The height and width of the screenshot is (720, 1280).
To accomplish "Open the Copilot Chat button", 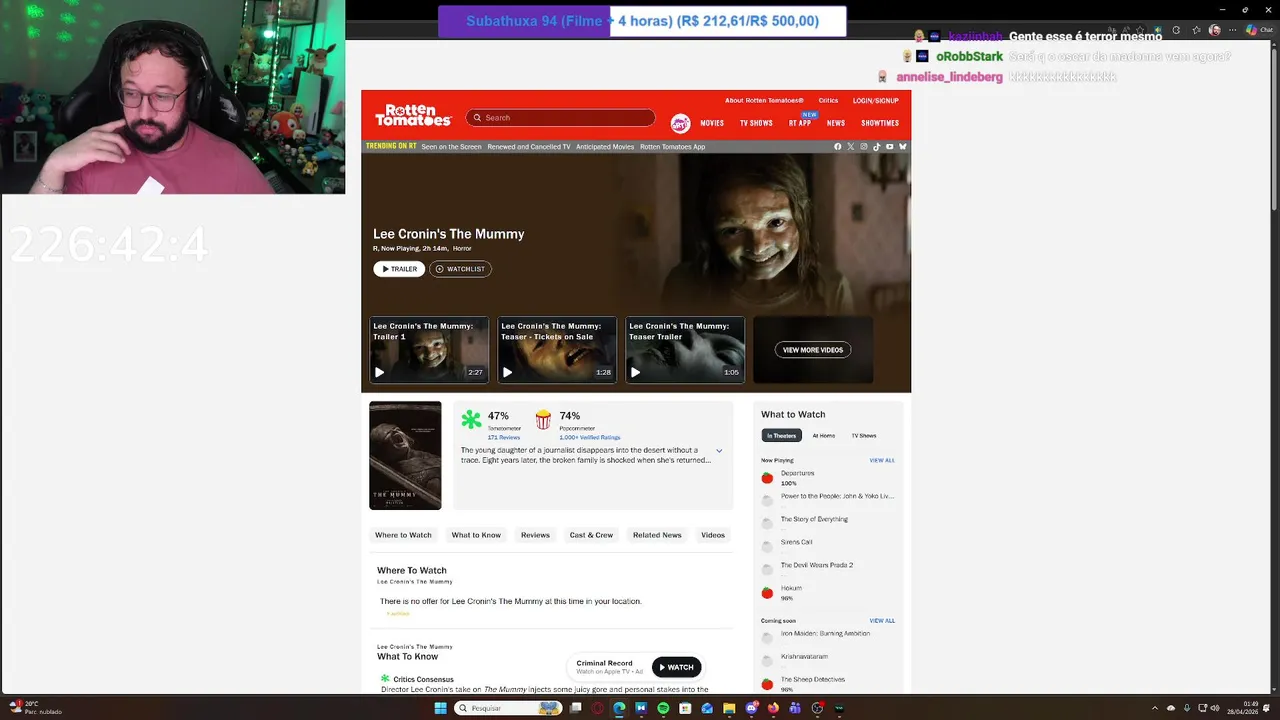I will (1257, 30).
